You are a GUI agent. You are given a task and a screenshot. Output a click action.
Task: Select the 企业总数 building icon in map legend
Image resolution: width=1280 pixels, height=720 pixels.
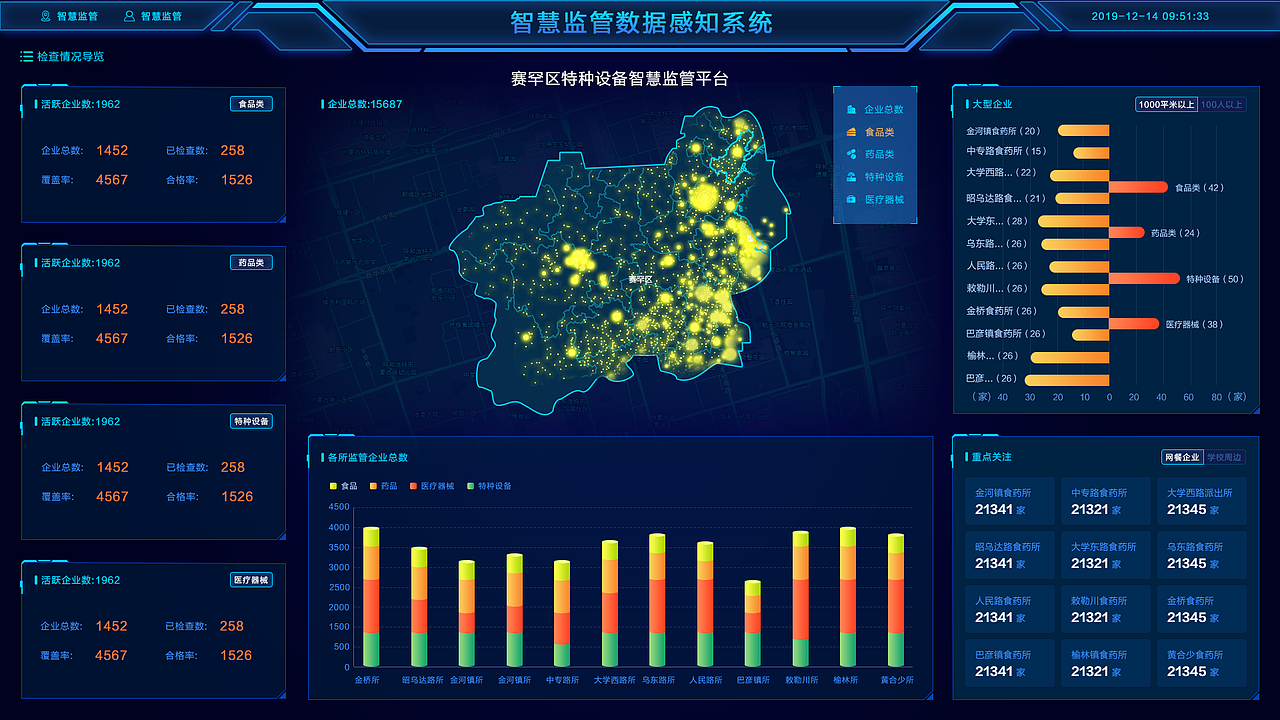coord(851,110)
